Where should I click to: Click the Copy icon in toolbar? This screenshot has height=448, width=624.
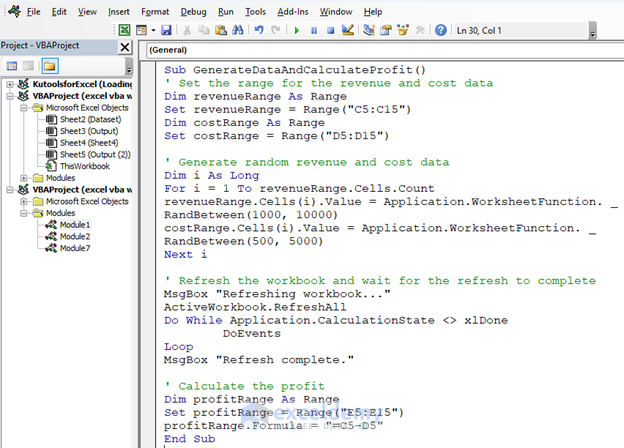click(204, 30)
